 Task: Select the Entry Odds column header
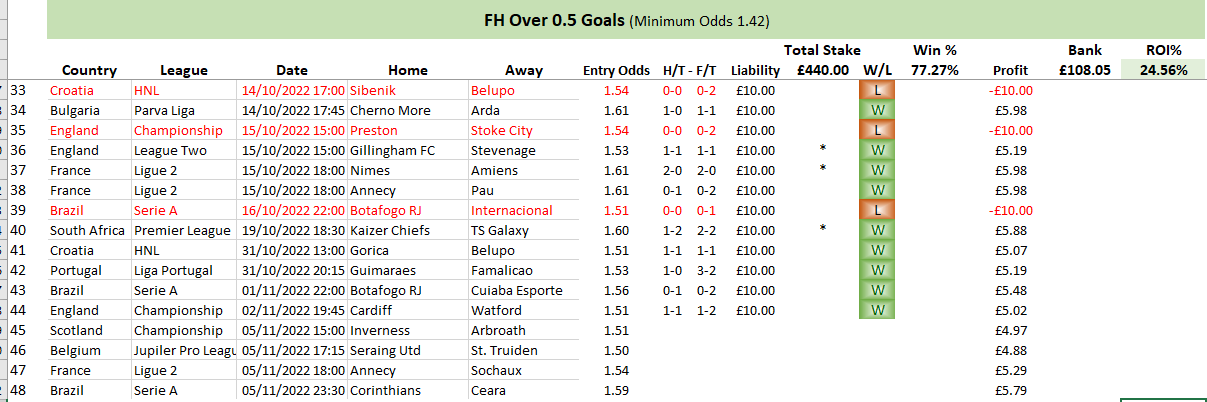pos(616,70)
